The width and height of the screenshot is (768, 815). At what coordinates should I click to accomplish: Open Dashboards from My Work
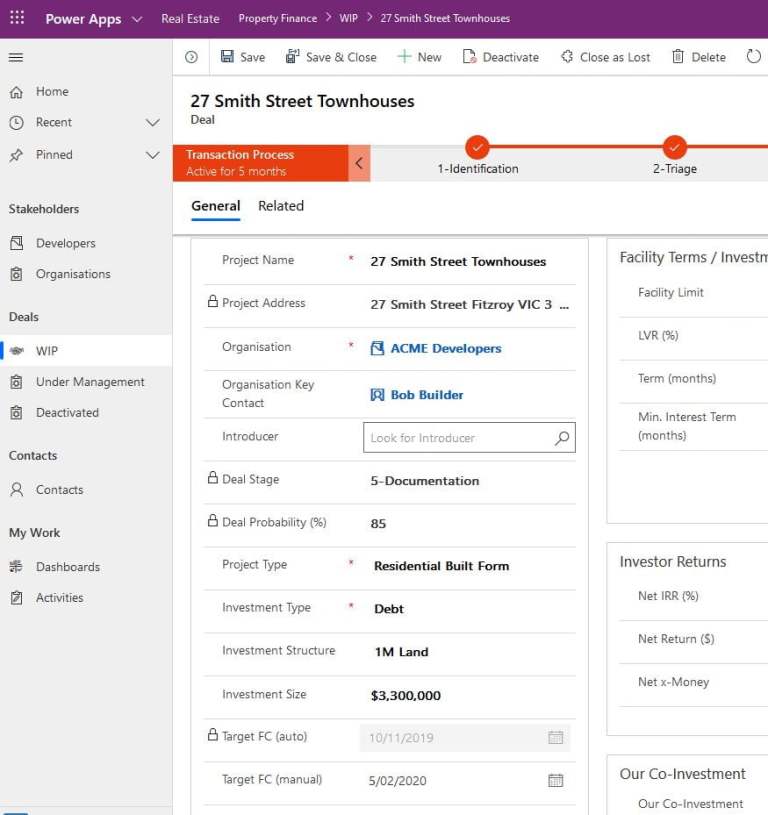86,567
